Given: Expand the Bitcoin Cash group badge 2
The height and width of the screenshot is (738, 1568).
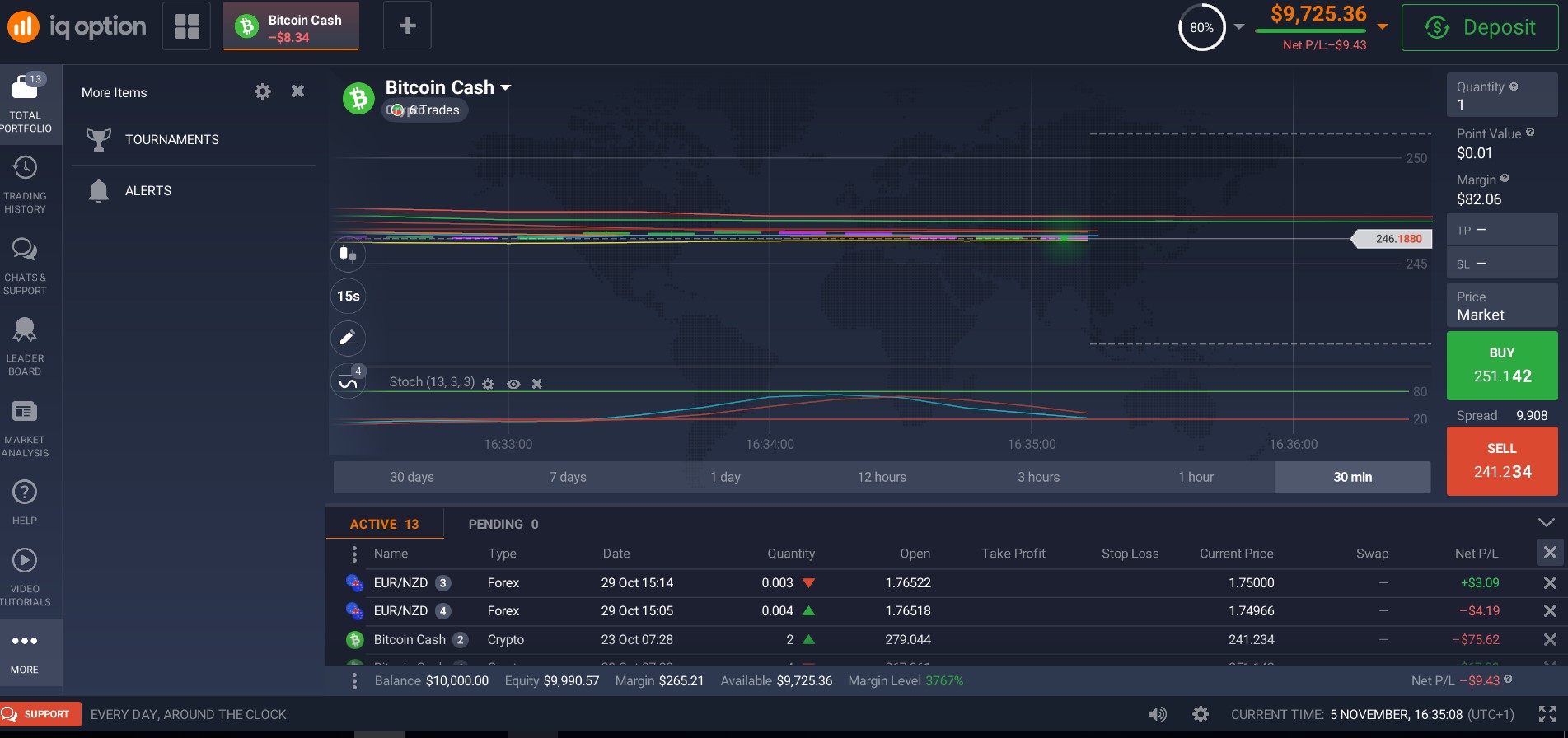Looking at the screenshot, I should (x=461, y=640).
